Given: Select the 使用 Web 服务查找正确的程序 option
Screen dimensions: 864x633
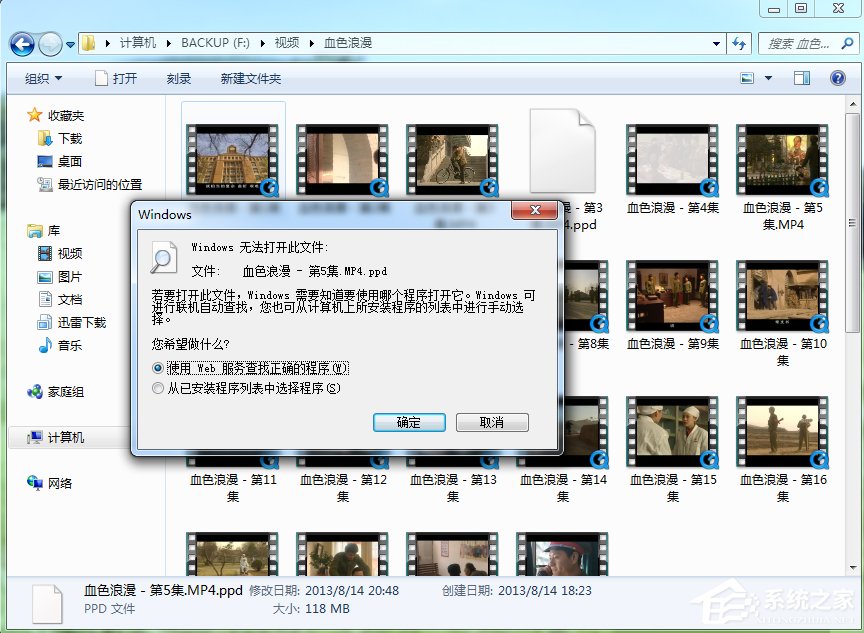Looking at the screenshot, I should 158,368.
